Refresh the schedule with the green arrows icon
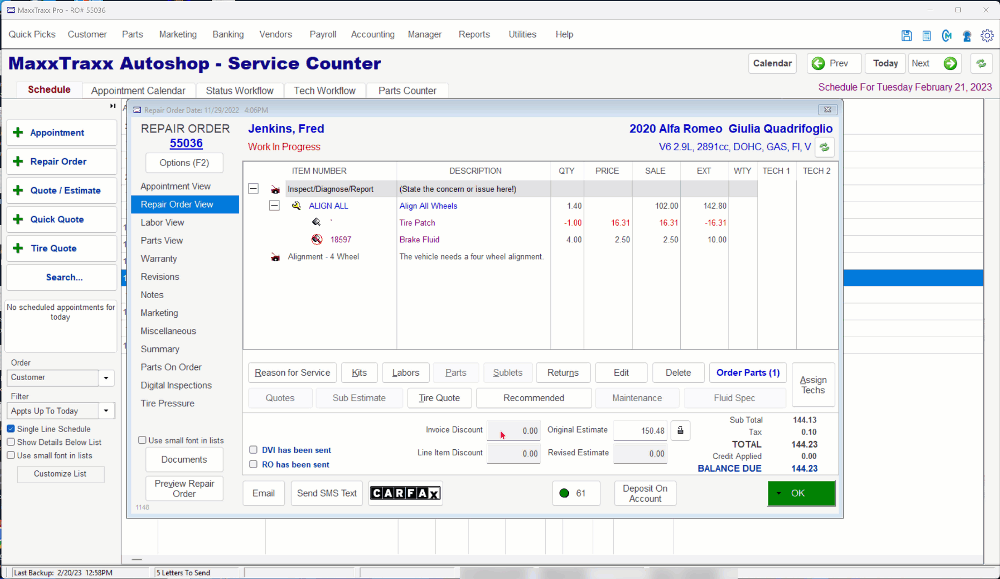1000x579 pixels. (x=982, y=63)
